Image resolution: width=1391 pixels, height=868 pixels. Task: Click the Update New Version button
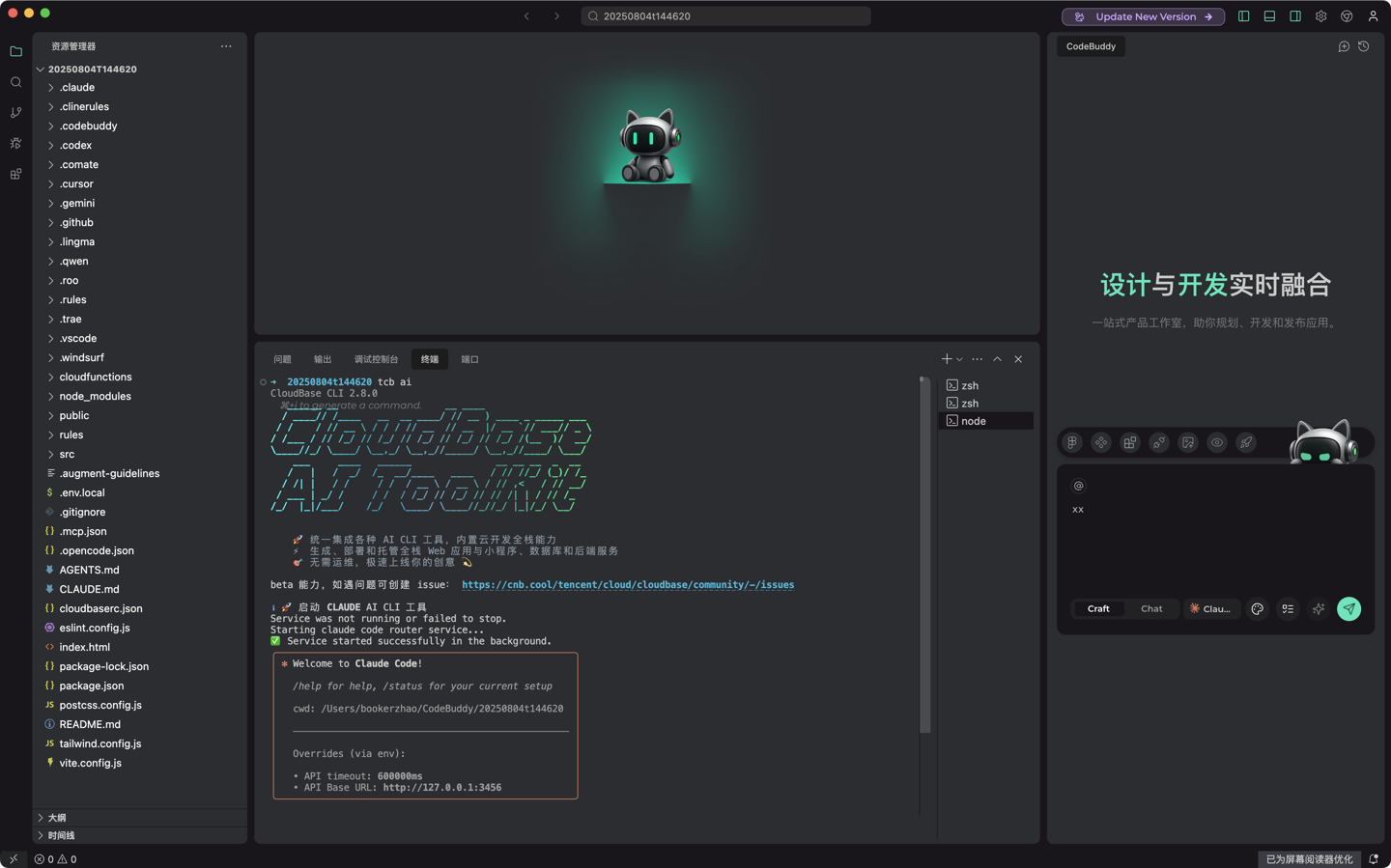point(1143,16)
